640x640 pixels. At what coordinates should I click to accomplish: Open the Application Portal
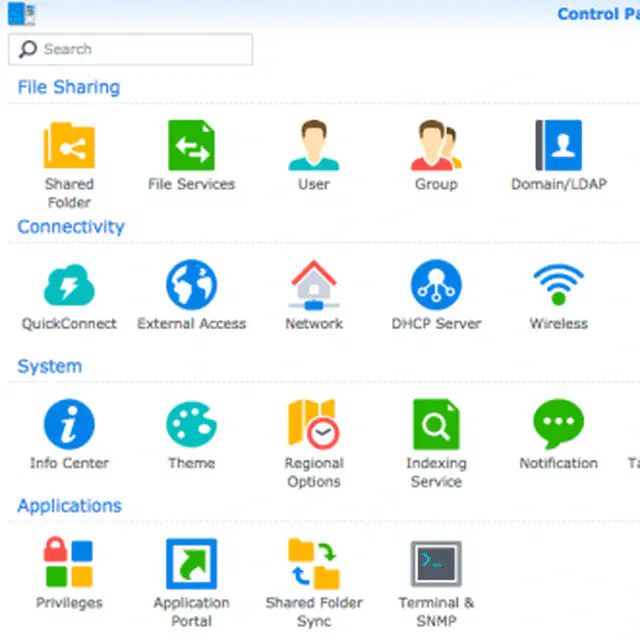tap(191, 565)
